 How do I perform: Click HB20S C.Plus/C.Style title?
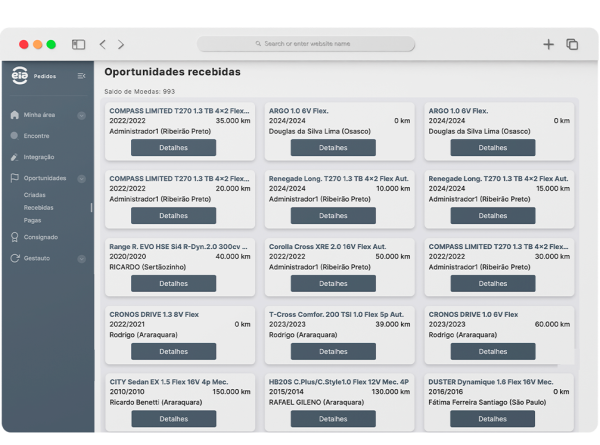click(339, 382)
